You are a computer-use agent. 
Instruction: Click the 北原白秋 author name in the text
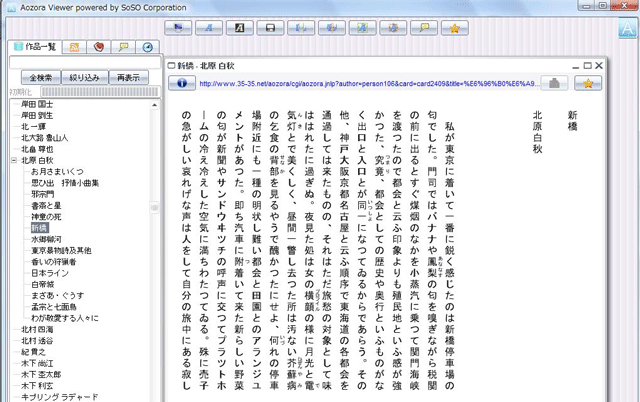(538, 132)
